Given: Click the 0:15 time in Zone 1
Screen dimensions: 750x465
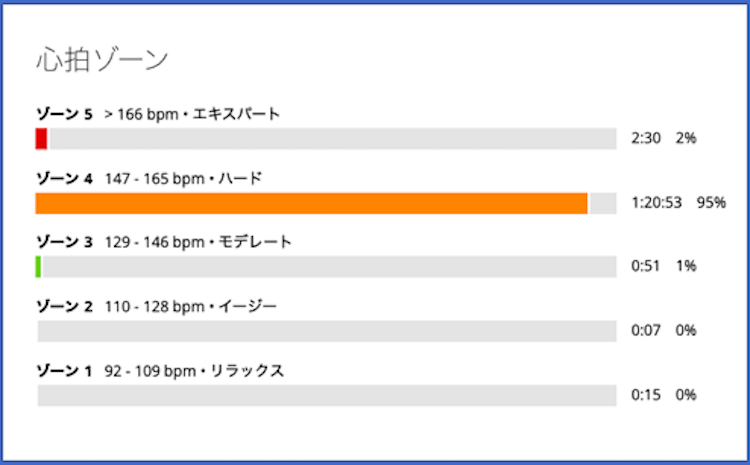Looking at the screenshot, I should click(x=646, y=395).
